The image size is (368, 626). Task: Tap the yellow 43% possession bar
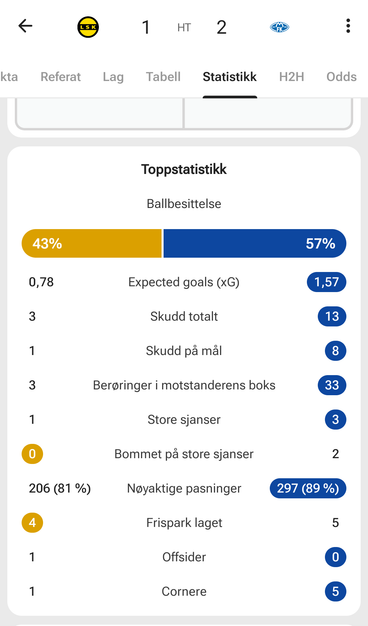click(91, 244)
